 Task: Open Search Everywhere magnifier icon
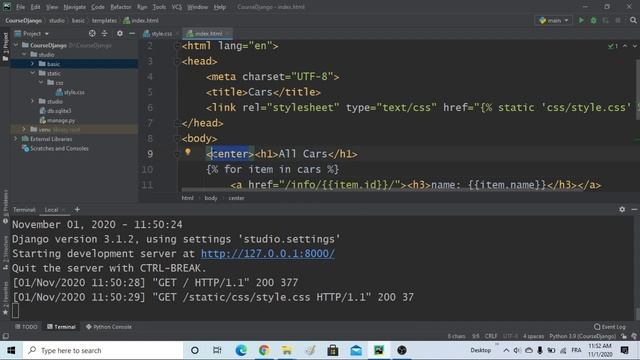pyautogui.click(x=633, y=20)
